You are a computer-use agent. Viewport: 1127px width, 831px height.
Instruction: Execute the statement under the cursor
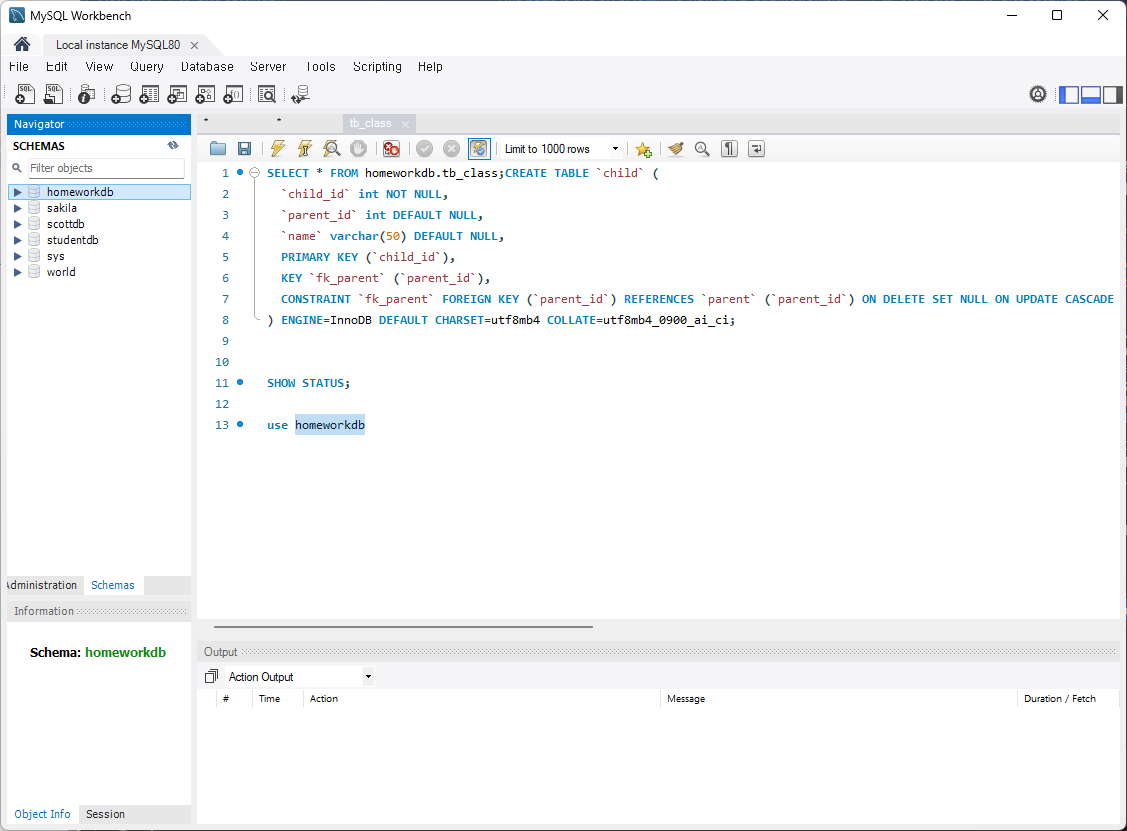305,149
